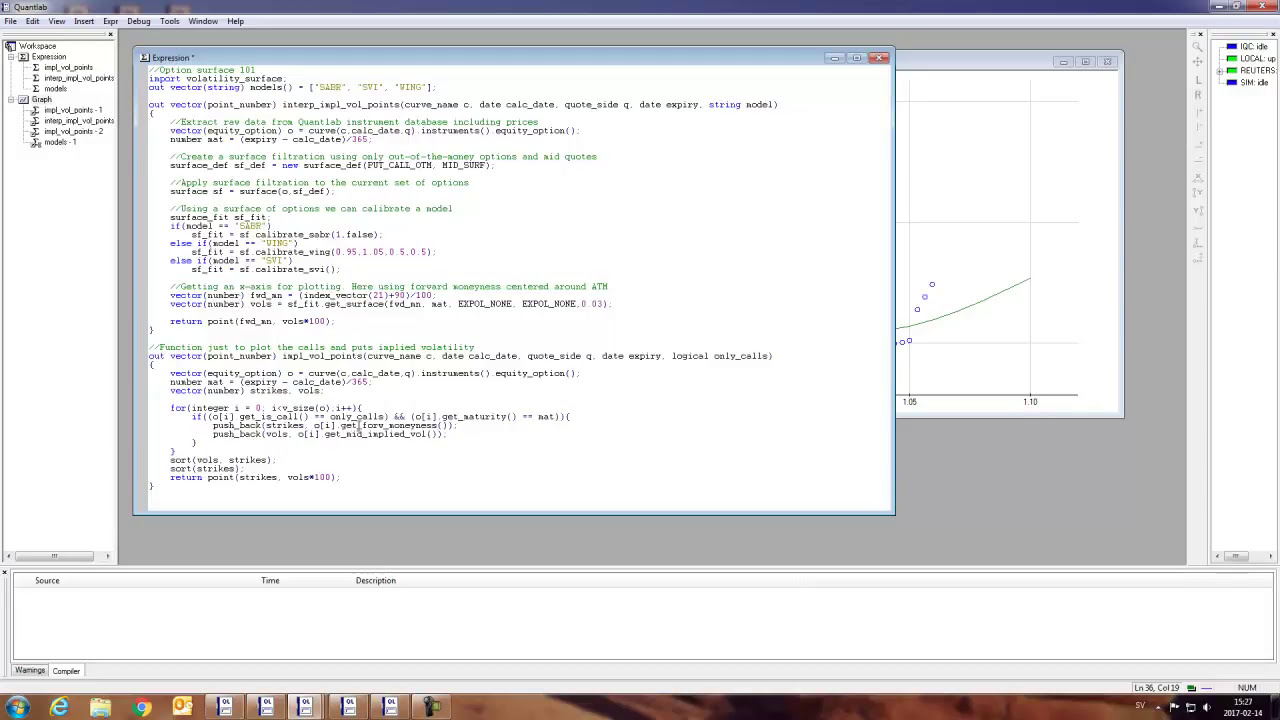Click the Source column header
The width and height of the screenshot is (1280, 720).
(x=47, y=580)
